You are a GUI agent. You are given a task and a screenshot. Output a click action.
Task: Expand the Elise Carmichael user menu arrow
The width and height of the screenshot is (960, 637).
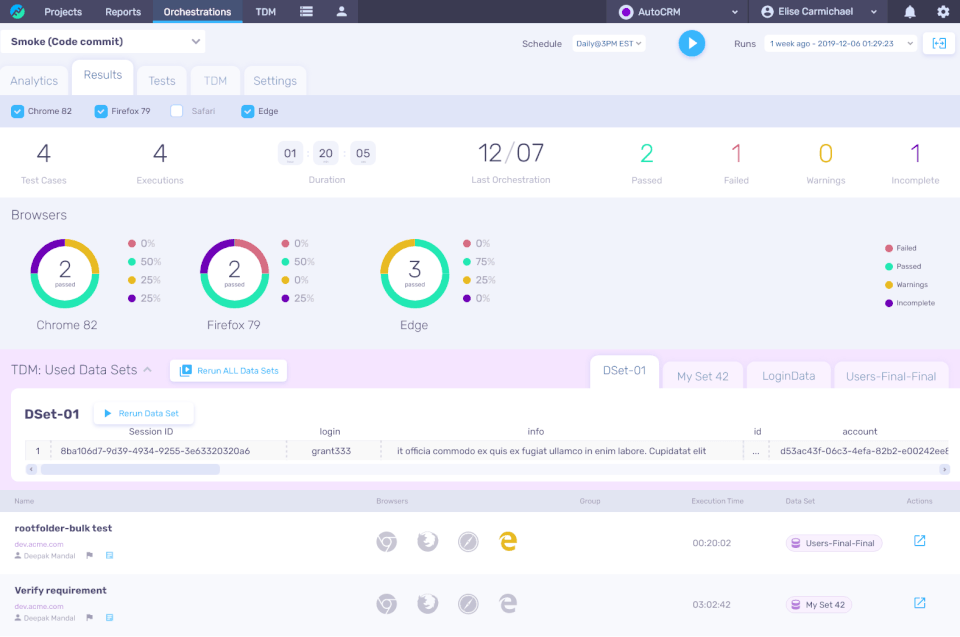(874, 12)
